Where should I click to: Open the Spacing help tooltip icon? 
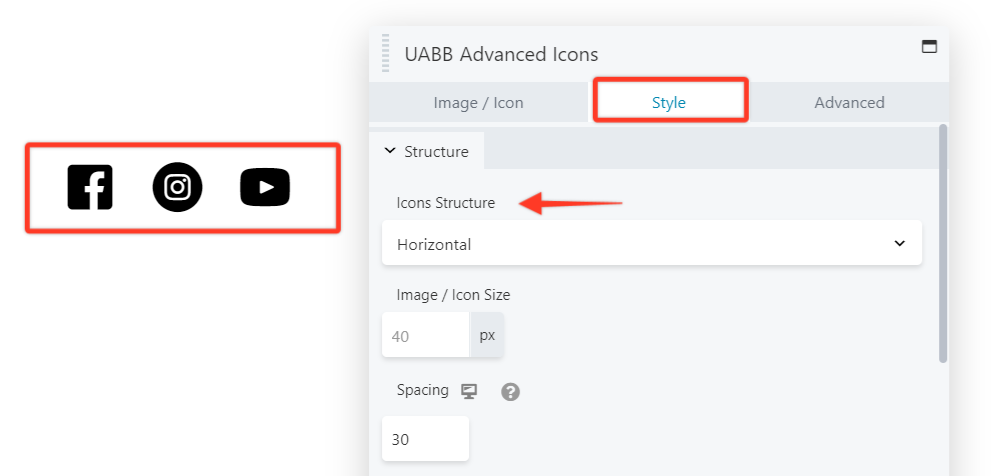pyautogui.click(x=510, y=392)
